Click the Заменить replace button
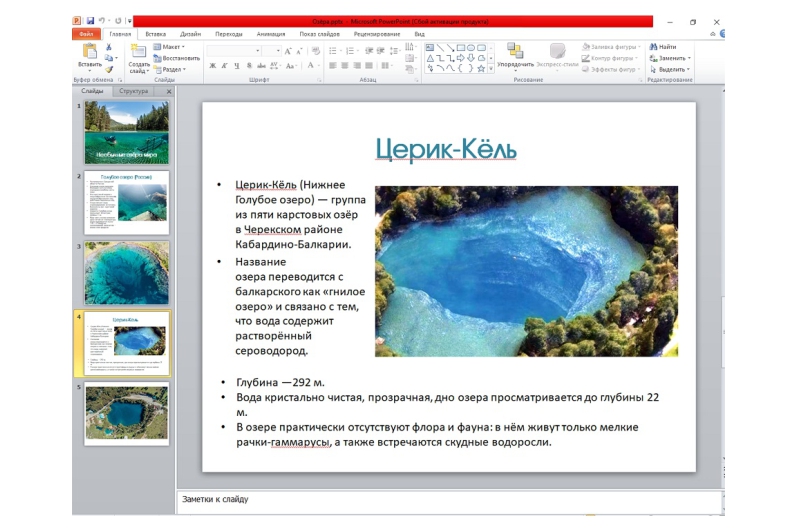 pyautogui.click(x=670, y=58)
